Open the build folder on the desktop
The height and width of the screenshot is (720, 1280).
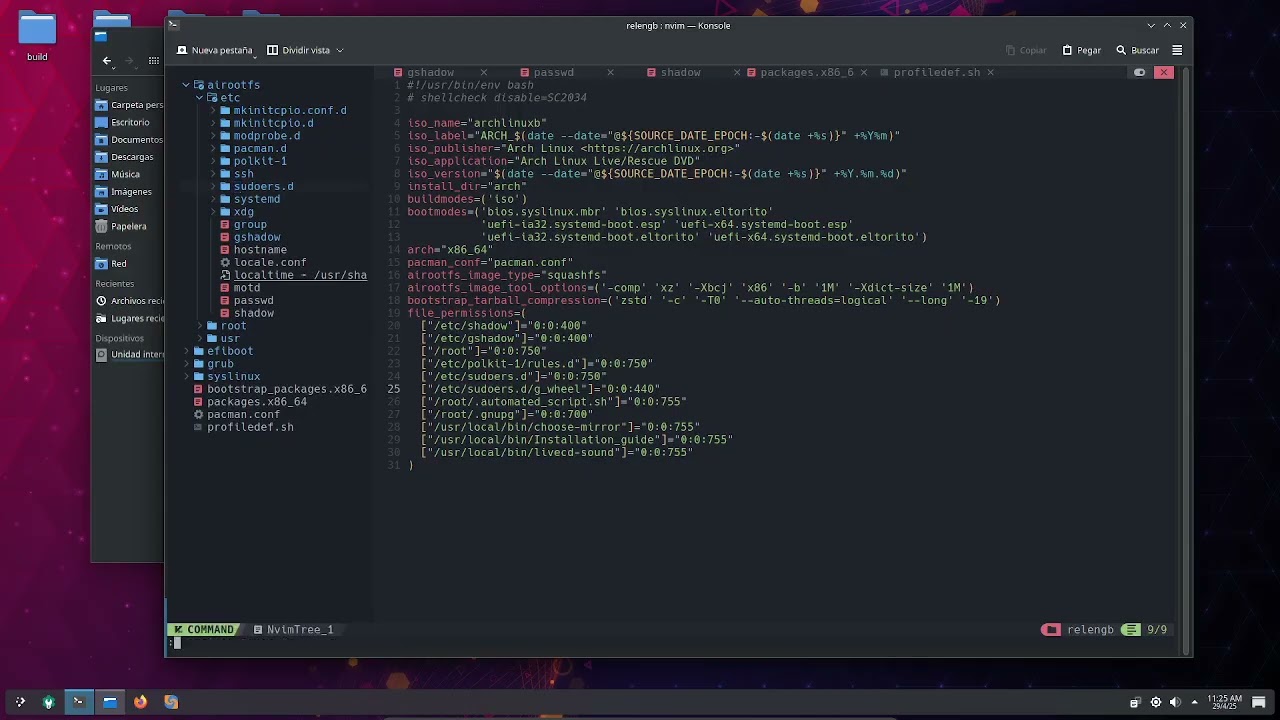tap(37, 38)
